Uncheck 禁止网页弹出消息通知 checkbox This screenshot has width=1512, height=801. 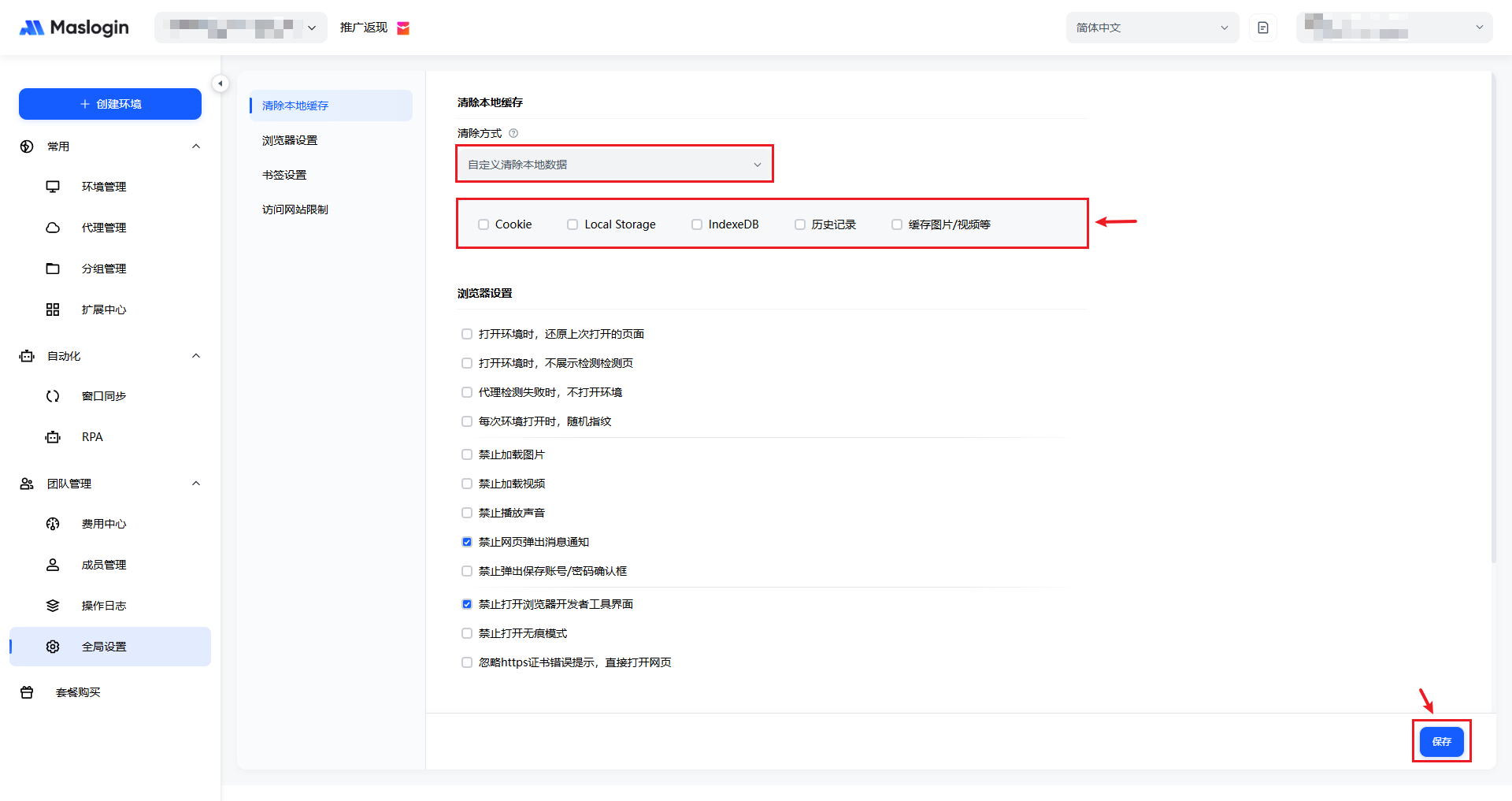(467, 542)
